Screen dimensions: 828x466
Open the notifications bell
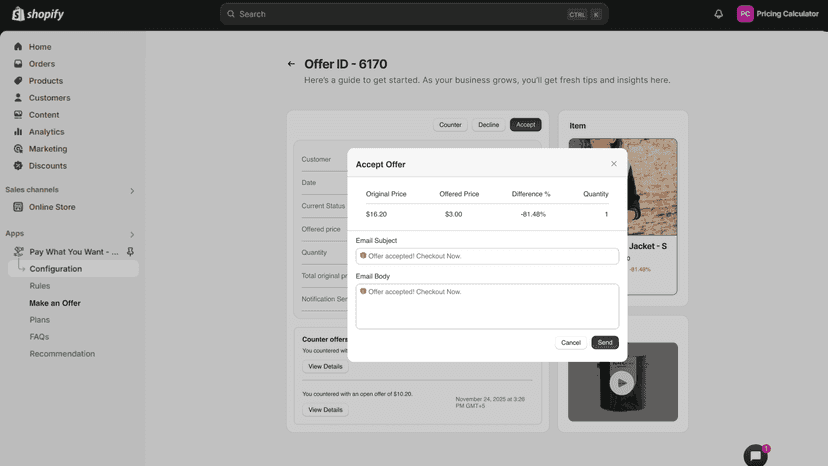click(x=718, y=14)
